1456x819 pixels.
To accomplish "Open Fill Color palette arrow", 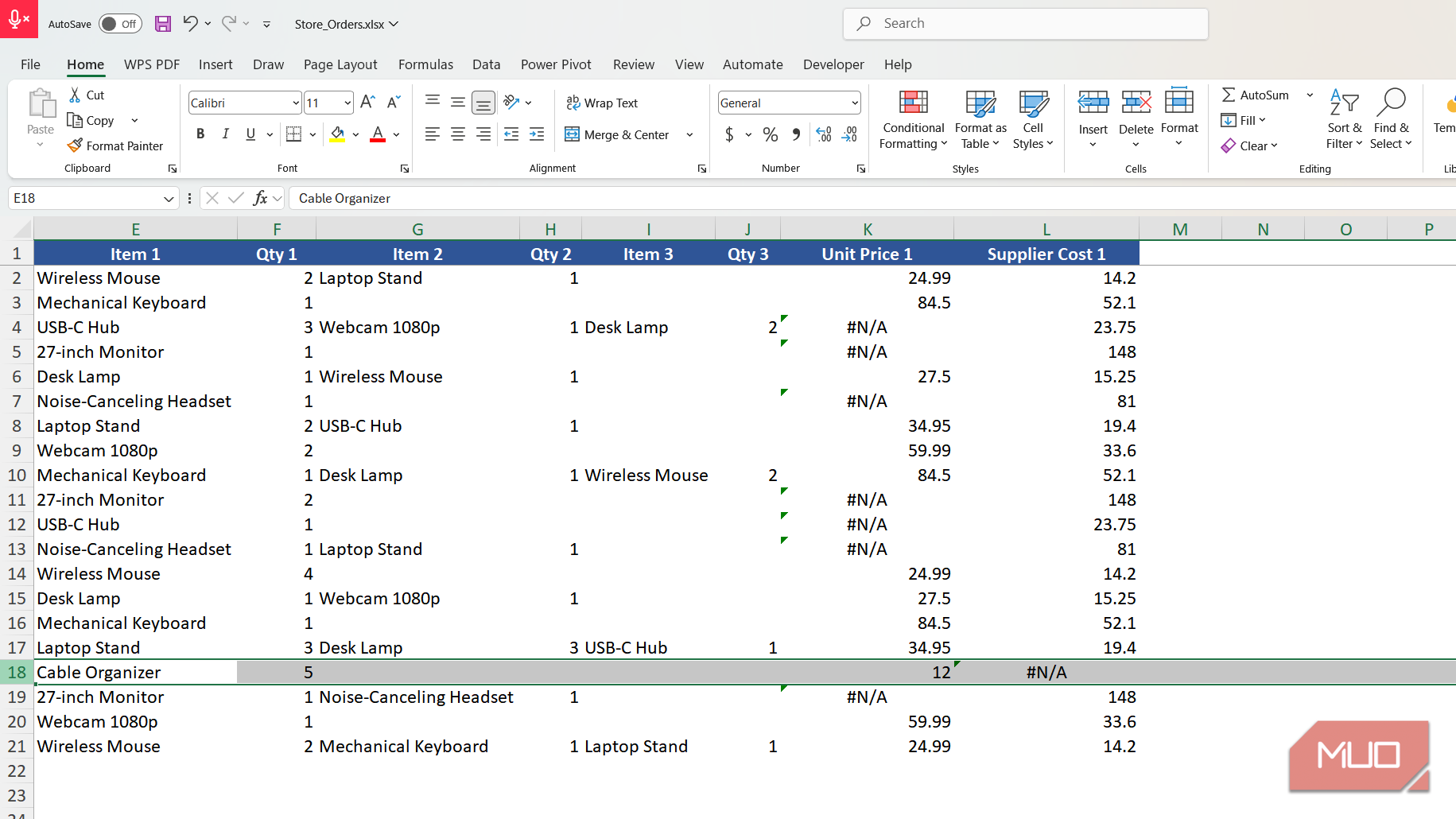I will [x=355, y=135].
